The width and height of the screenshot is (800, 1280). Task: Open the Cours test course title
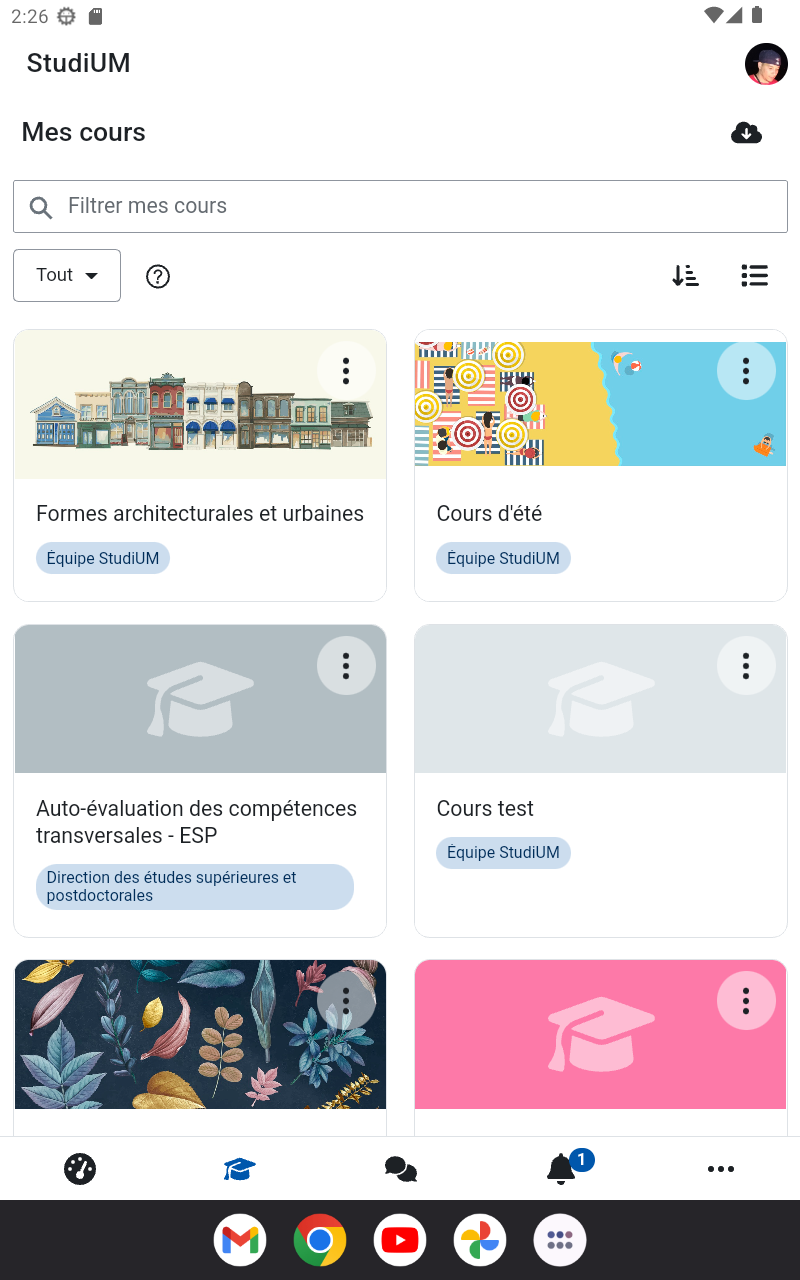(x=485, y=809)
